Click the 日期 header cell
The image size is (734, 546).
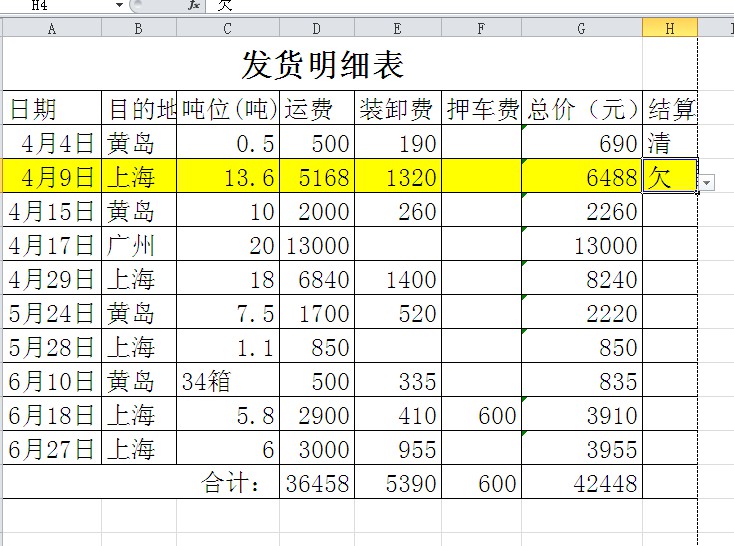(x=52, y=108)
